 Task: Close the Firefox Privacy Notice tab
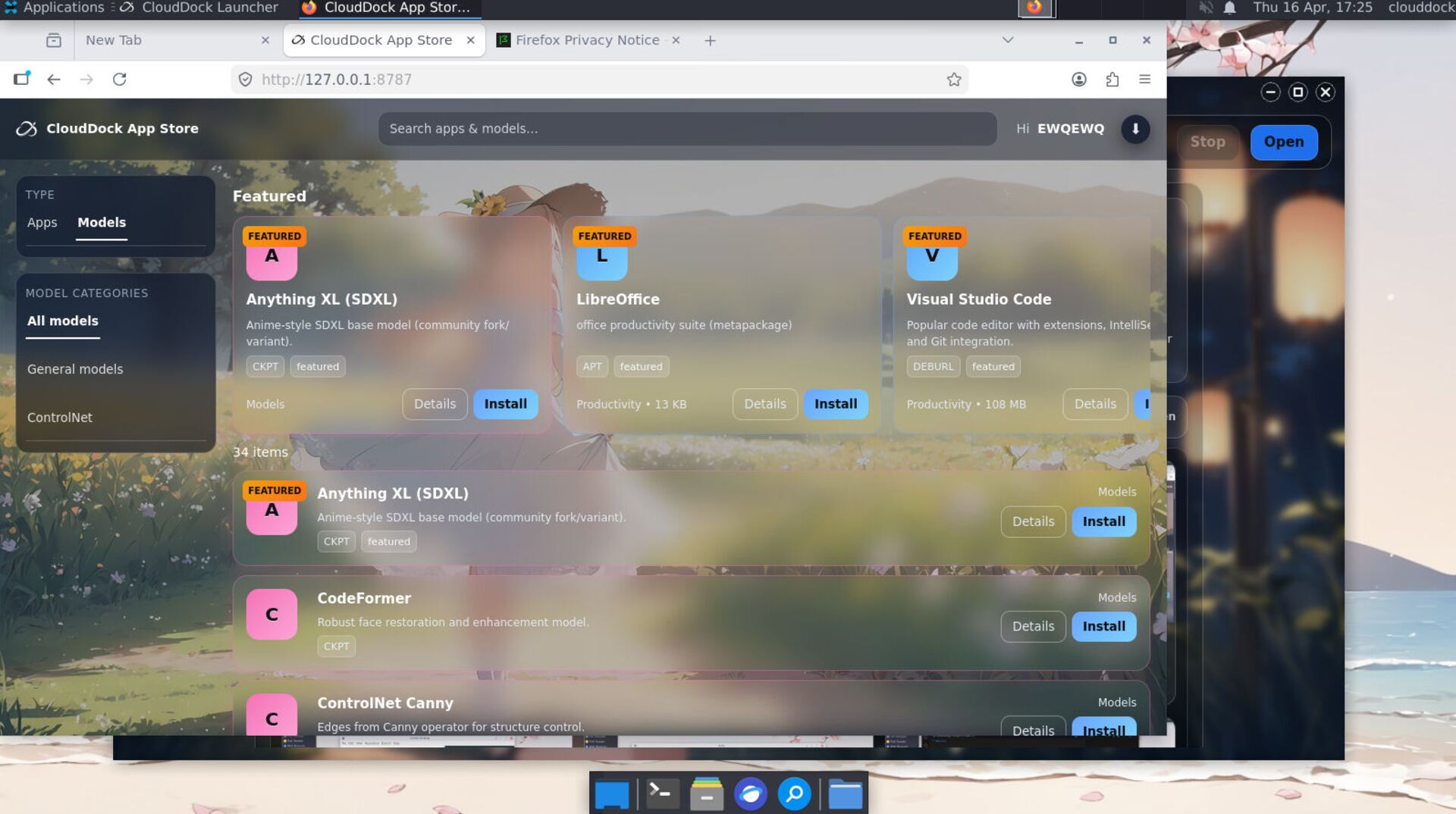click(676, 40)
